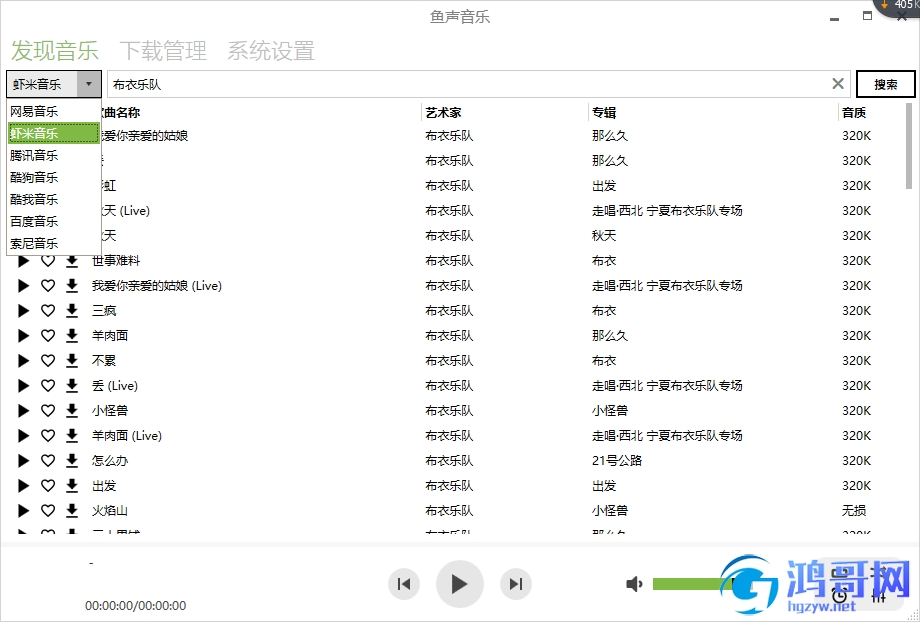Viewport: 920px width, 622px height.
Task: Favorite the song 小怪兽
Action: point(48,411)
